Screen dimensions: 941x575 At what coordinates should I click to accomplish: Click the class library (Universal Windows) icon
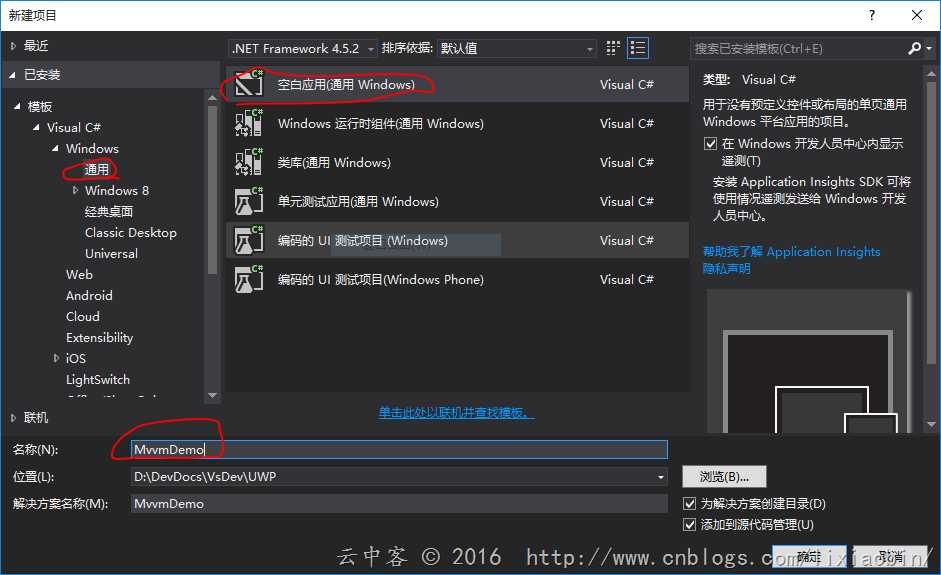pyautogui.click(x=249, y=161)
